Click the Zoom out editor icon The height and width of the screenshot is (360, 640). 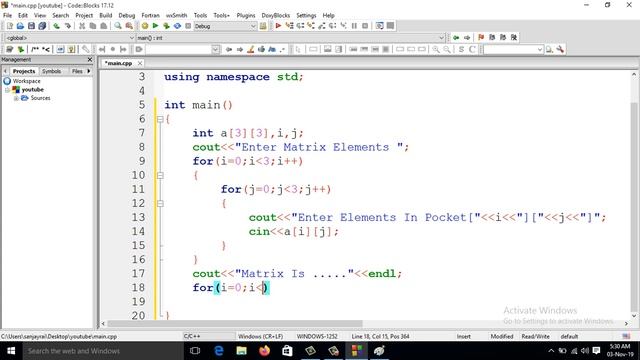[447, 49]
